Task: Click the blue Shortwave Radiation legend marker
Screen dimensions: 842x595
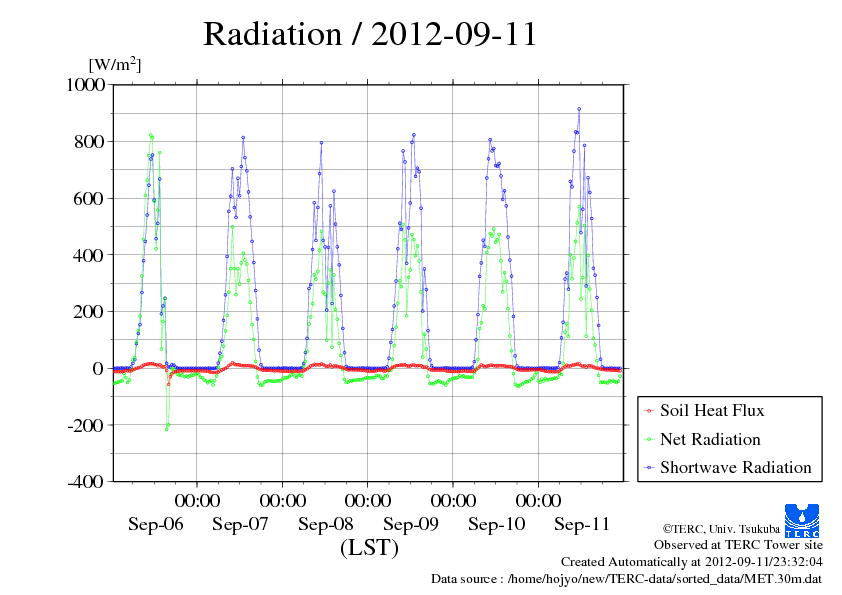Action: pos(649,468)
